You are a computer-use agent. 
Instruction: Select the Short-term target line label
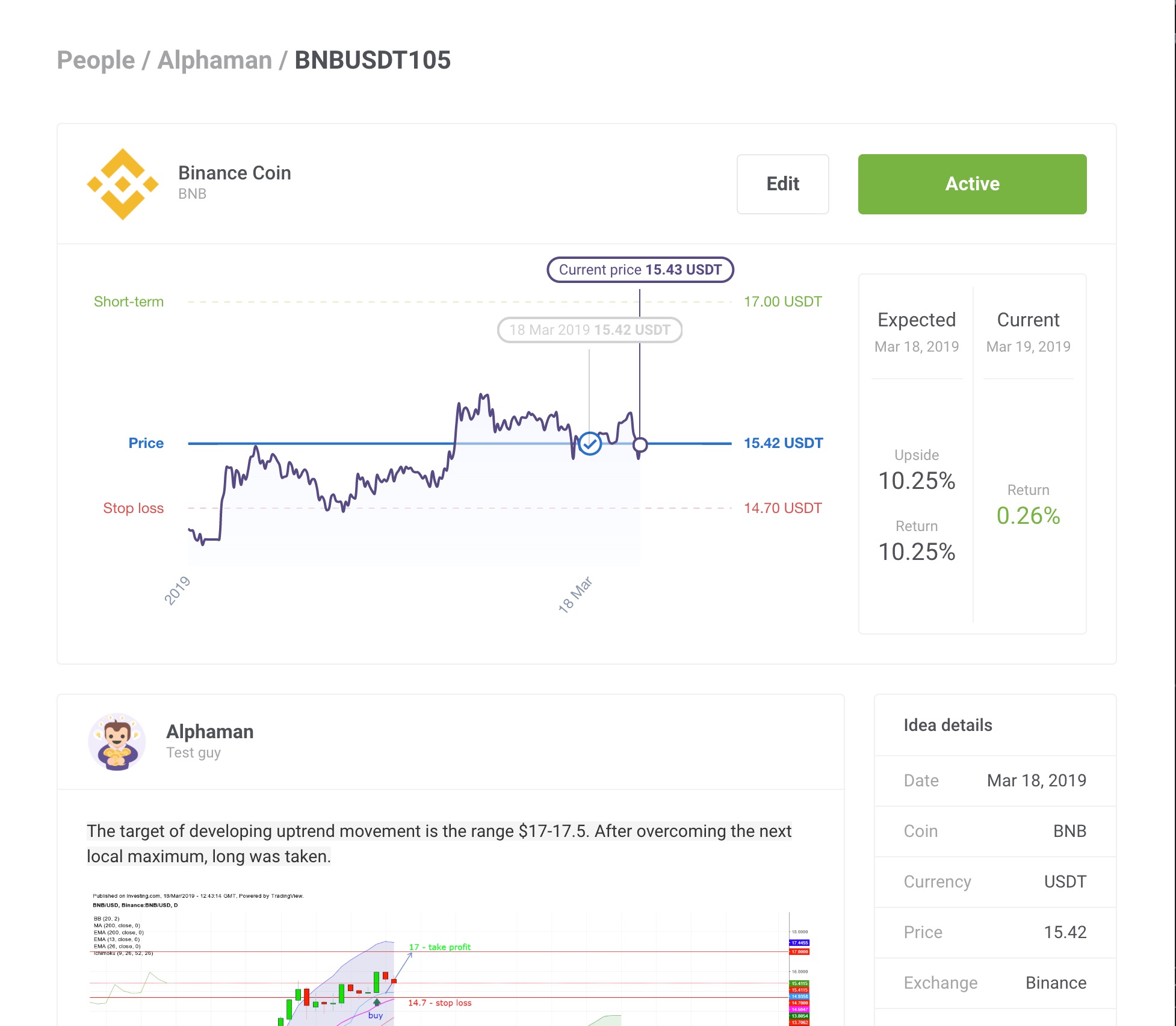click(x=129, y=302)
